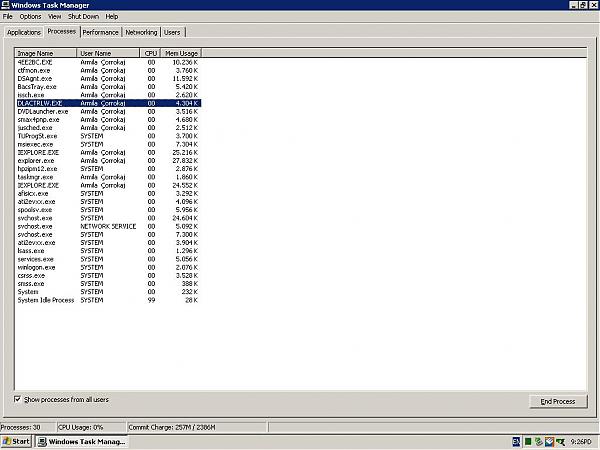The height and width of the screenshot is (450, 600).
Task: Go to the Users tab
Action: tap(172, 33)
